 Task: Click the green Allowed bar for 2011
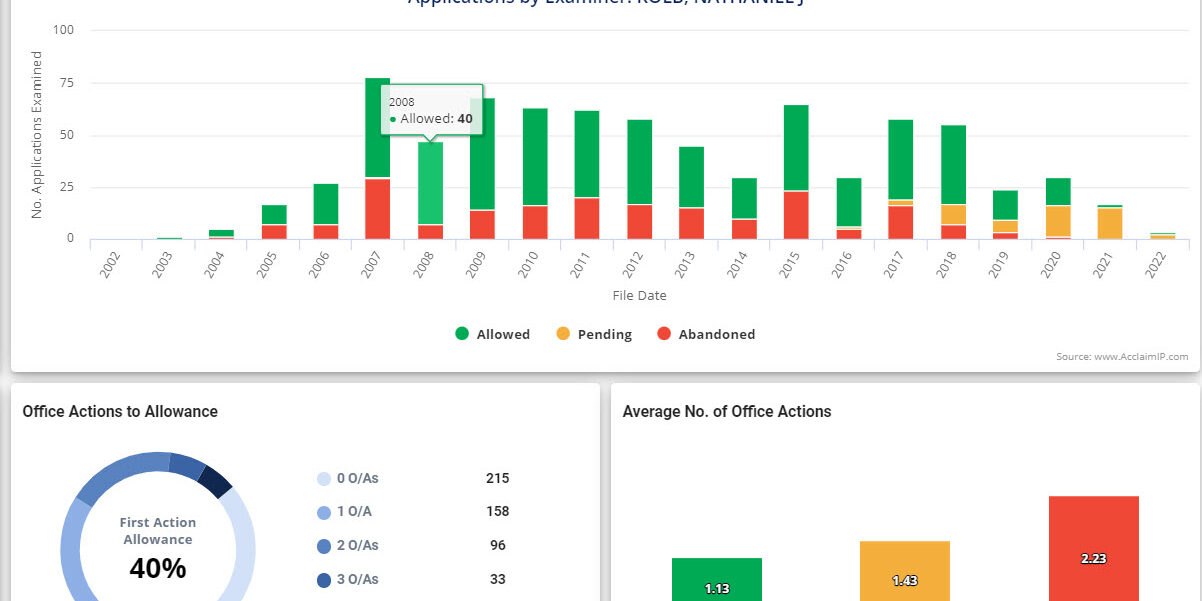pyautogui.click(x=587, y=154)
